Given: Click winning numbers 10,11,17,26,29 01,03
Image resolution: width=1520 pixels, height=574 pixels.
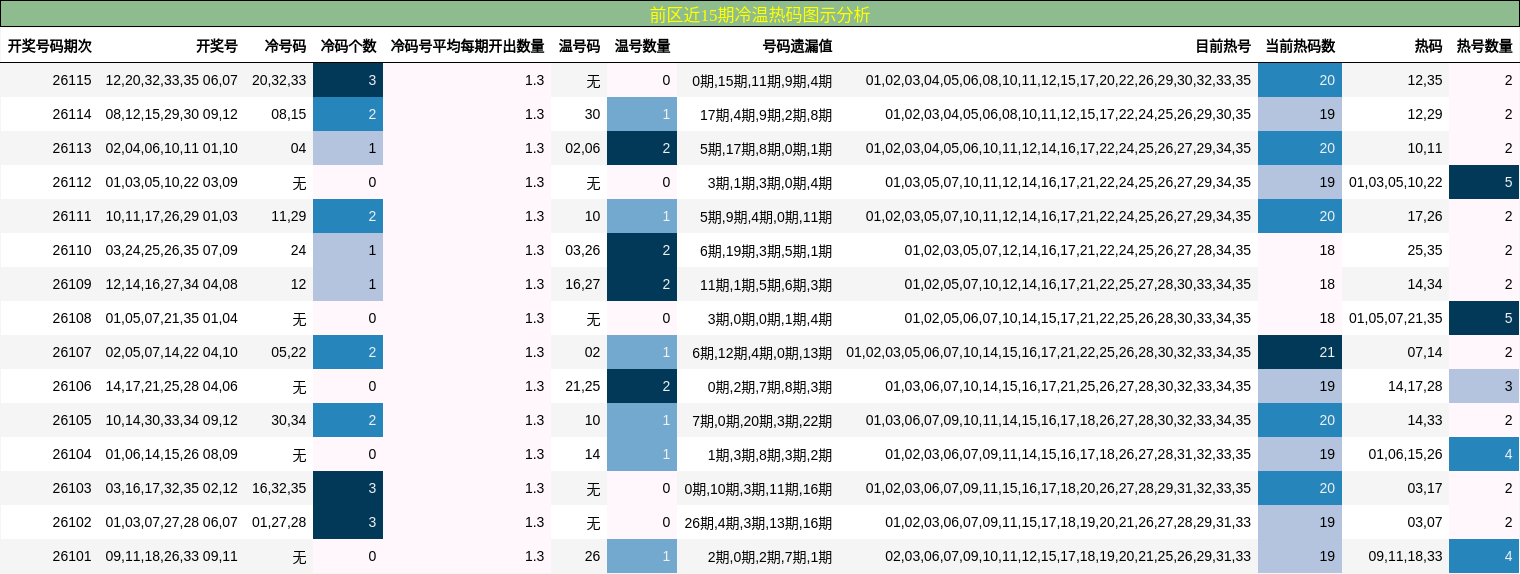Looking at the screenshot, I should 172,216.
